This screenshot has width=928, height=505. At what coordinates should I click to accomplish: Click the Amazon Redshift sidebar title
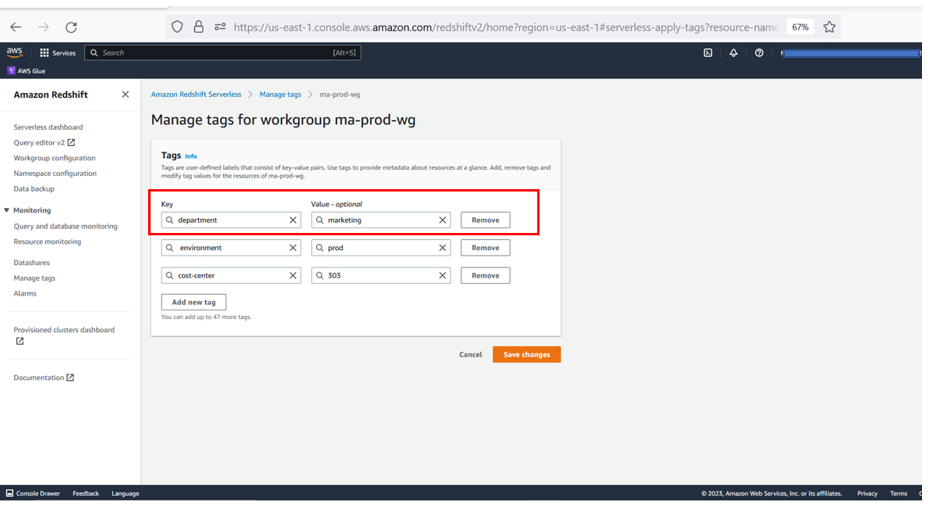pyautogui.click(x=50, y=95)
